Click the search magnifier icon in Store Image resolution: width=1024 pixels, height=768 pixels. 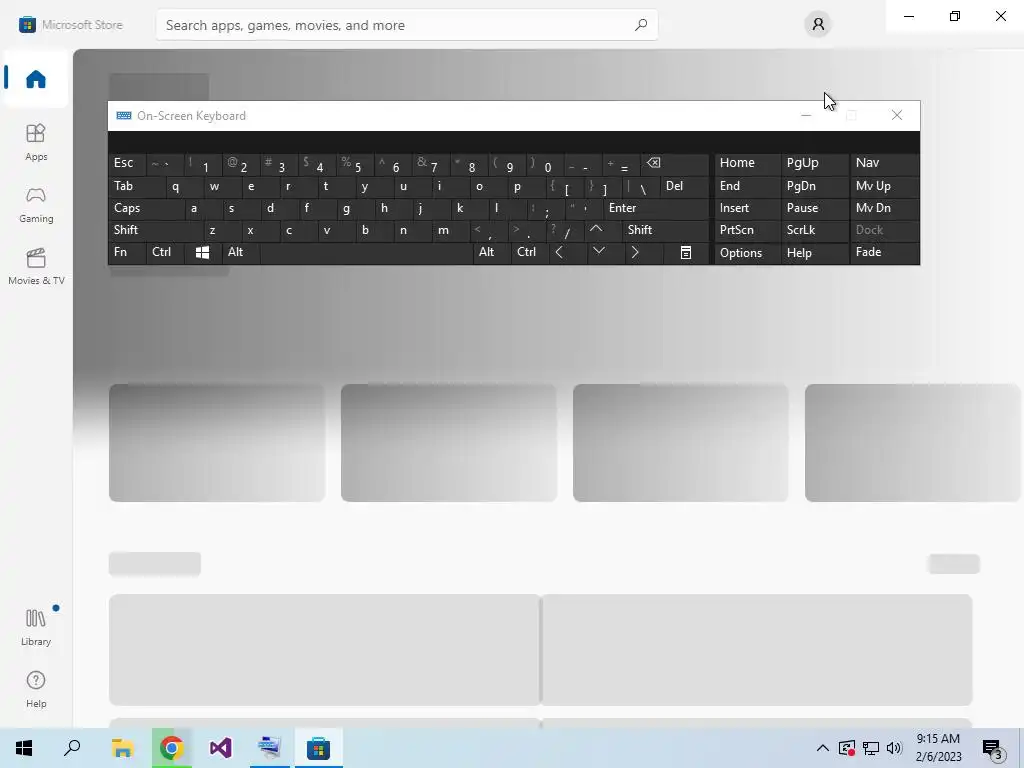(x=641, y=25)
